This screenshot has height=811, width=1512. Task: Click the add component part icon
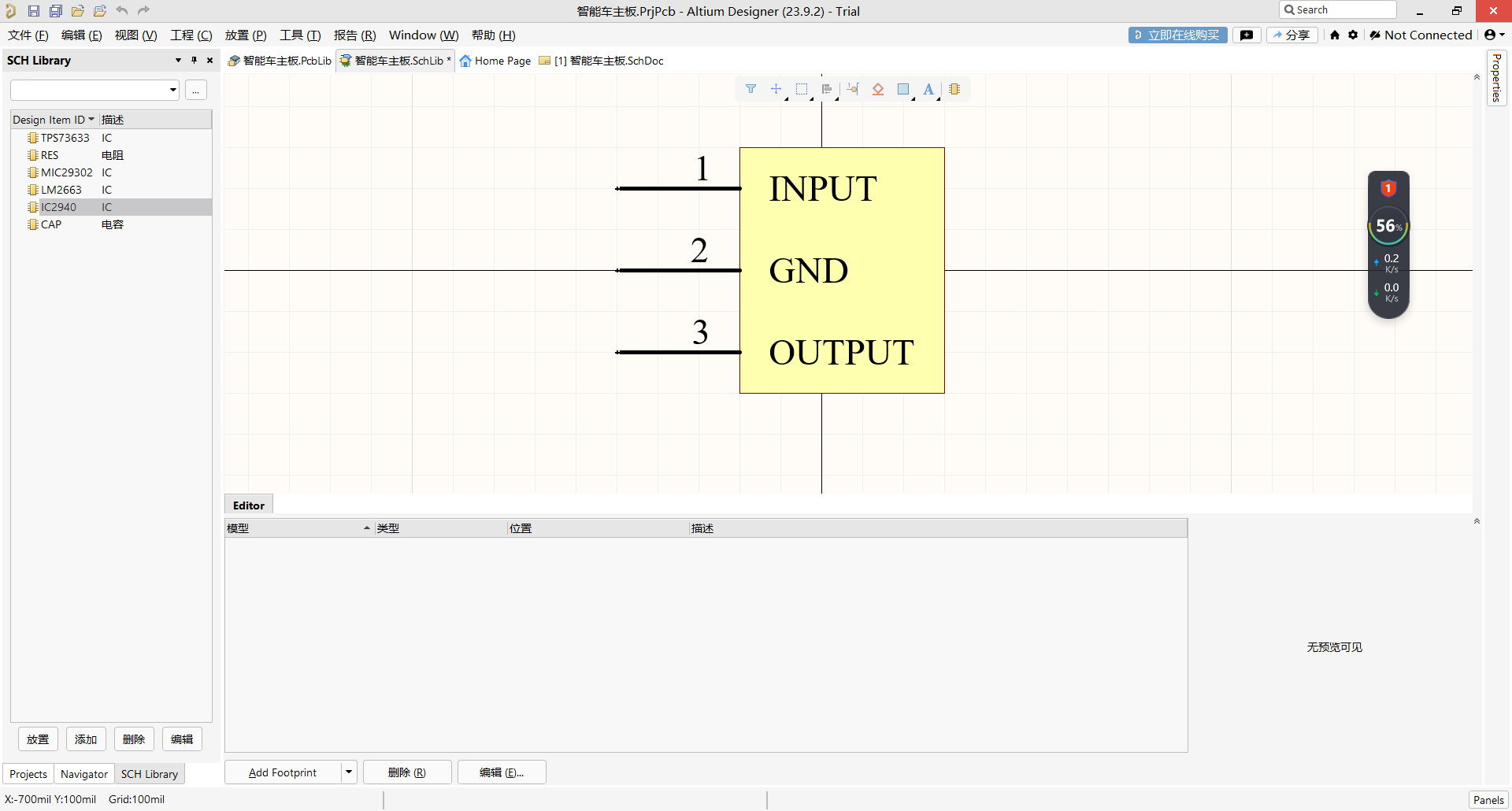[954, 89]
